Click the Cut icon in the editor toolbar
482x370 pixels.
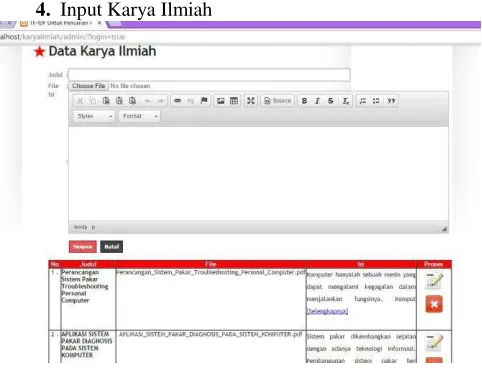80,101
